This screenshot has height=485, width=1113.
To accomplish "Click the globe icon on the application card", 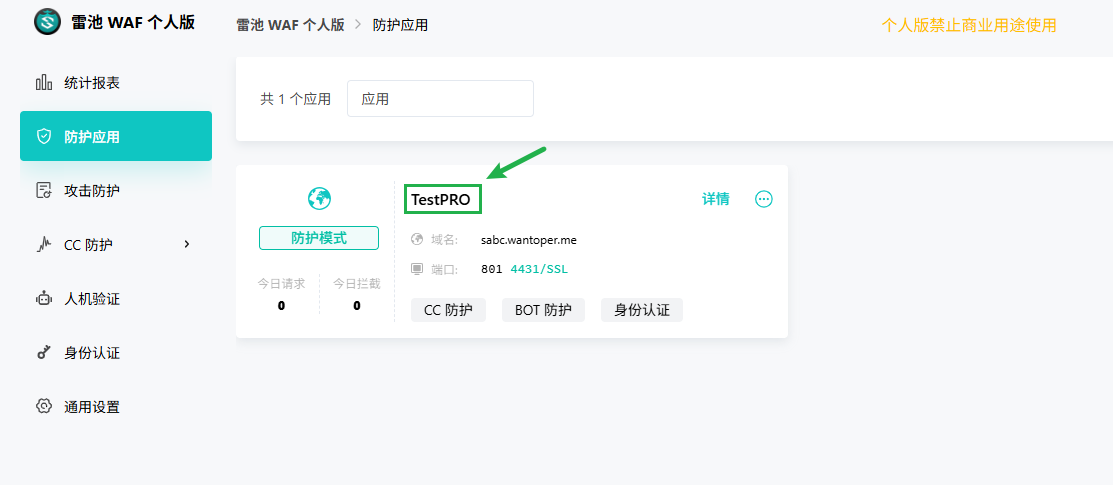I will [x=319, y=198].
